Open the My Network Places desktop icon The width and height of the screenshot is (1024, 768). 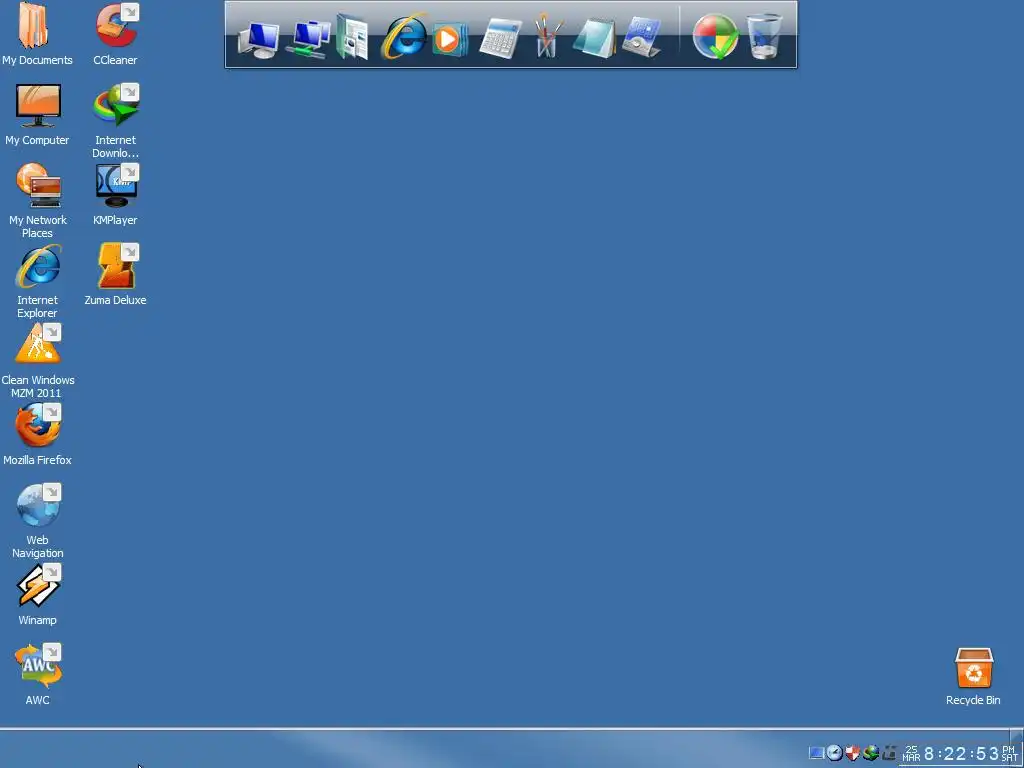(x=37, y=200)
